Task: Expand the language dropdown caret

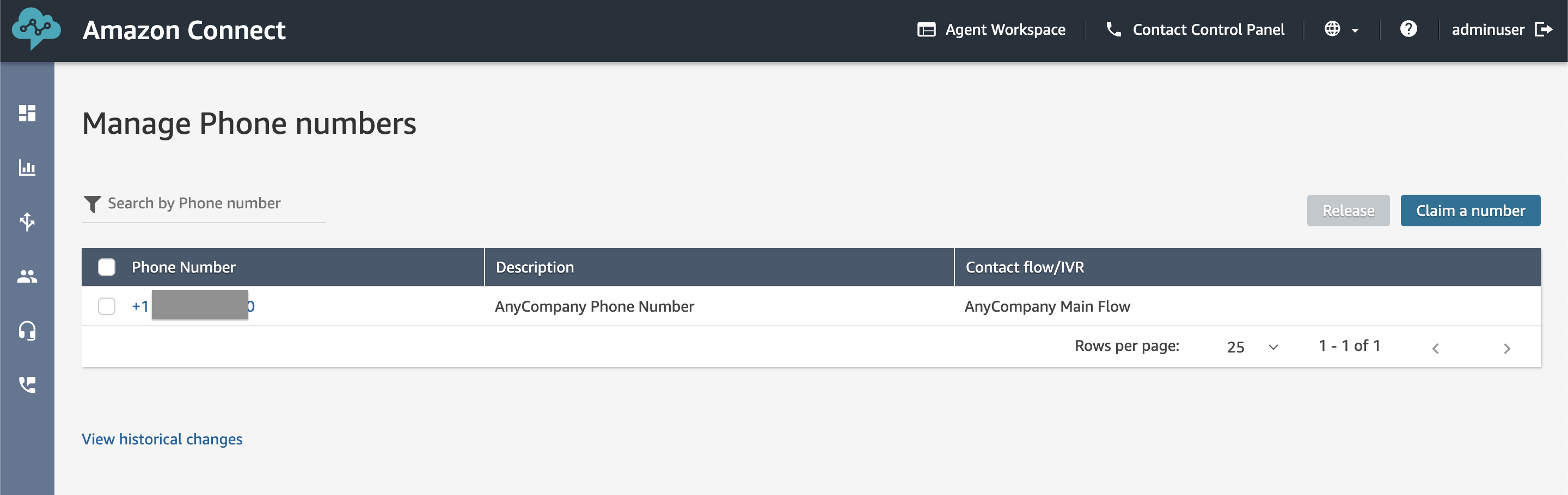Action: pos(1355,30)
